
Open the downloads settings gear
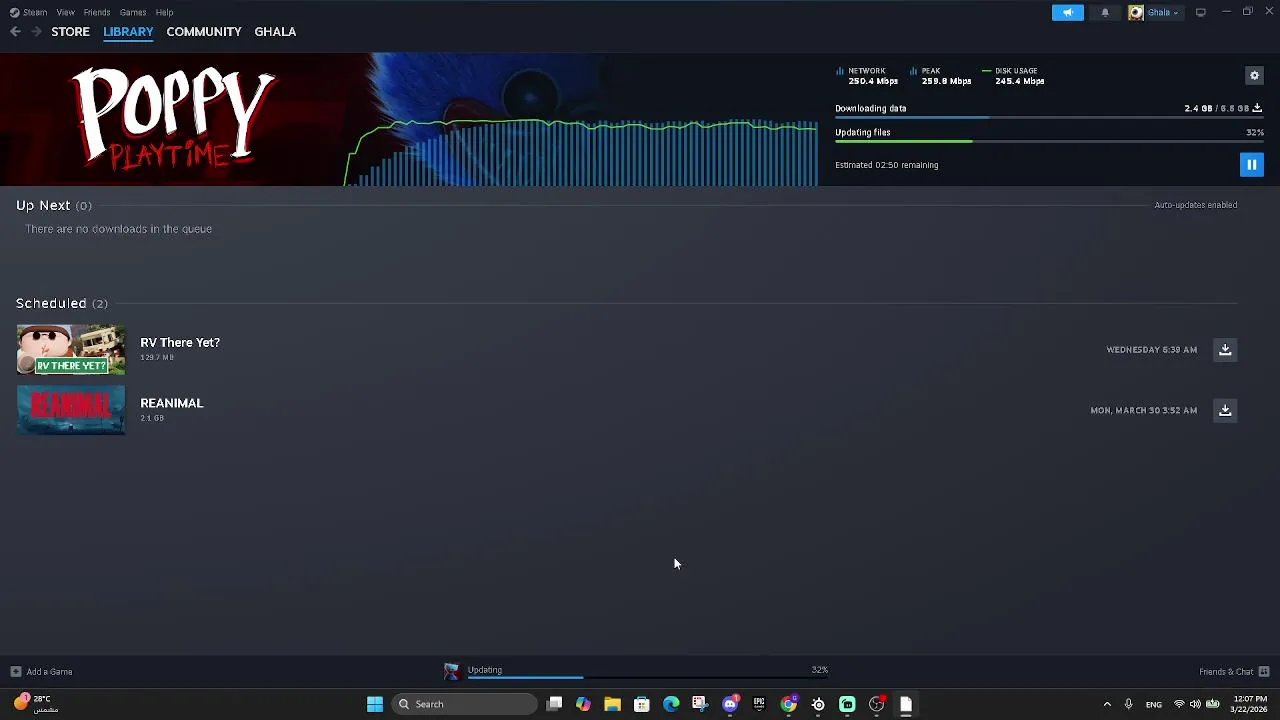(1254, 76)
